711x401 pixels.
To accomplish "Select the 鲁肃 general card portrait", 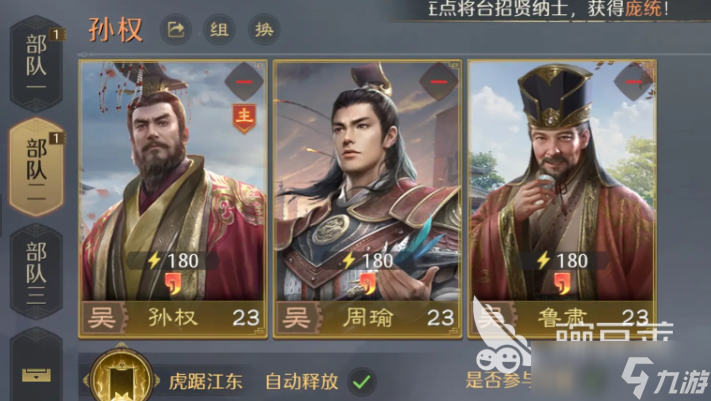I will pos(562,181).
